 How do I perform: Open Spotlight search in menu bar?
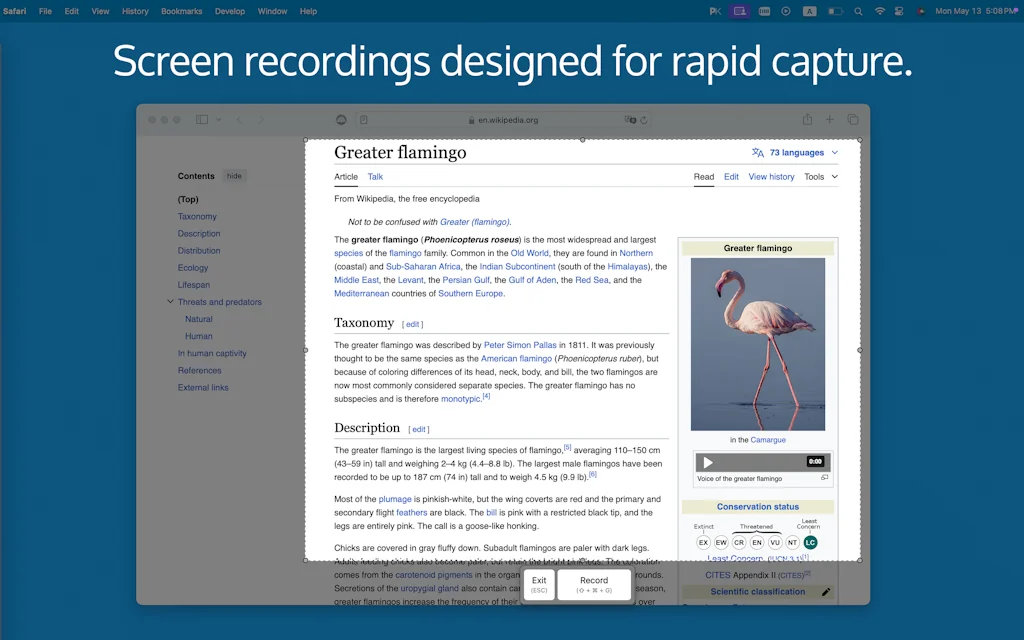[858, 11]
